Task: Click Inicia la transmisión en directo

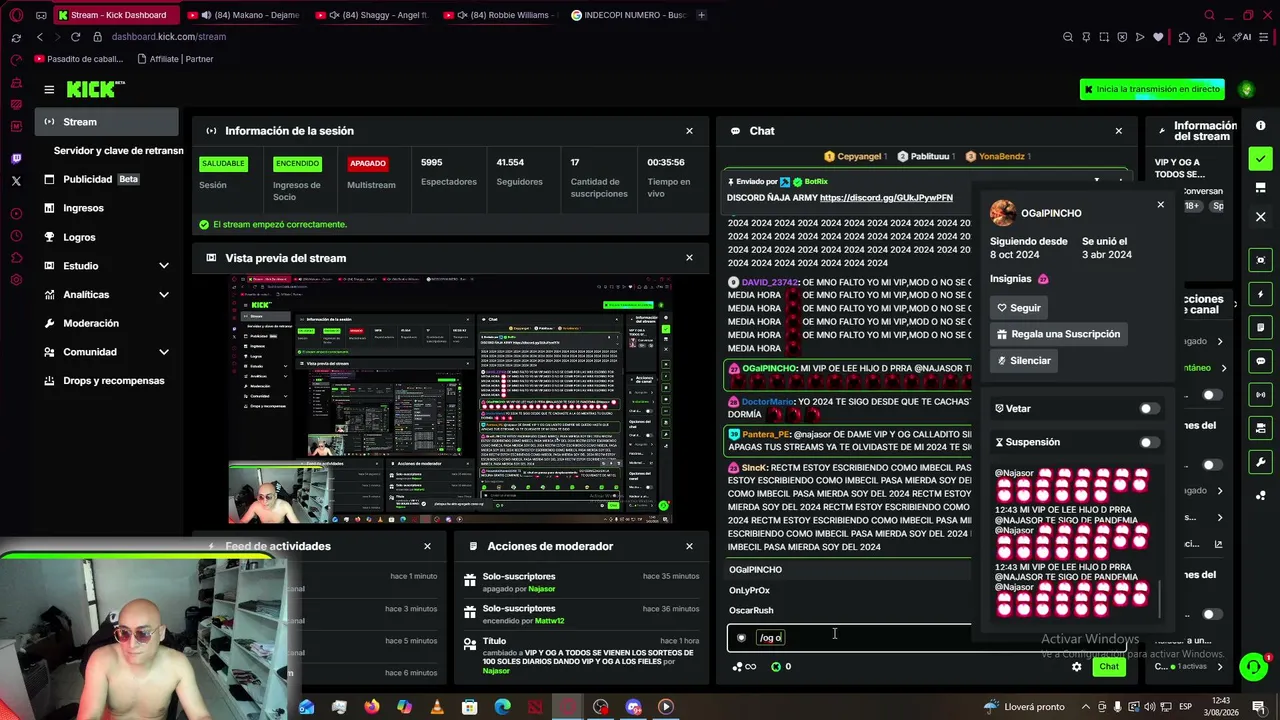Action: pos(1152,89)
